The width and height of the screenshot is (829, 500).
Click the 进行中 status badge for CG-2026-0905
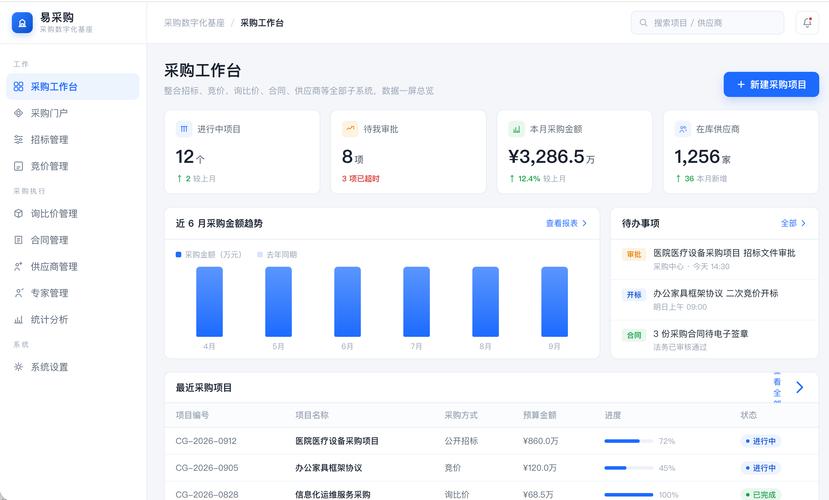click(760, 468)
